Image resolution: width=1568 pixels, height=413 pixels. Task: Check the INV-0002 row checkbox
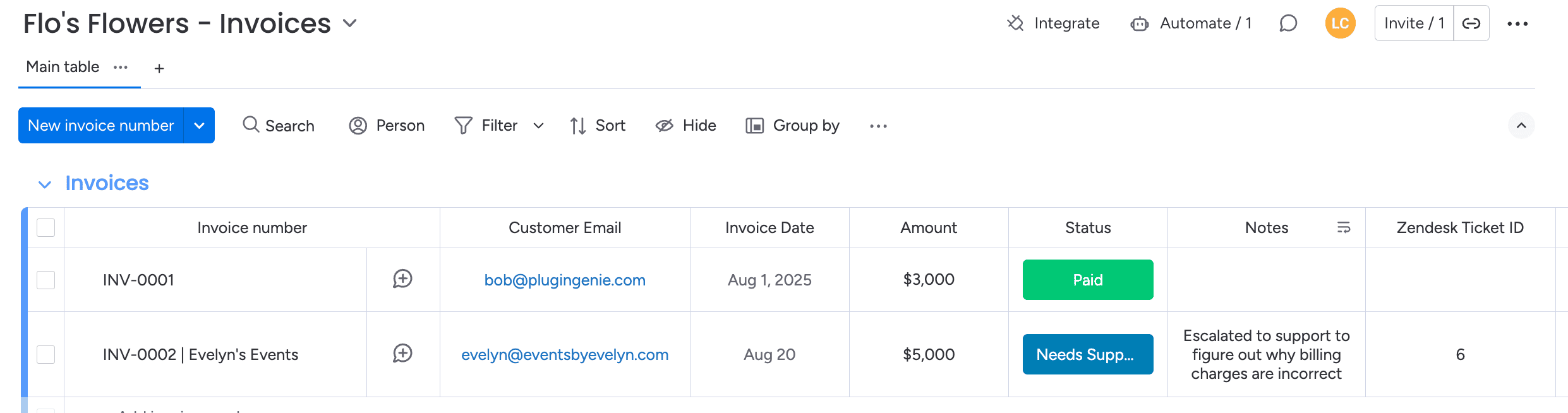pyautogui.click(x=45, y=354)
